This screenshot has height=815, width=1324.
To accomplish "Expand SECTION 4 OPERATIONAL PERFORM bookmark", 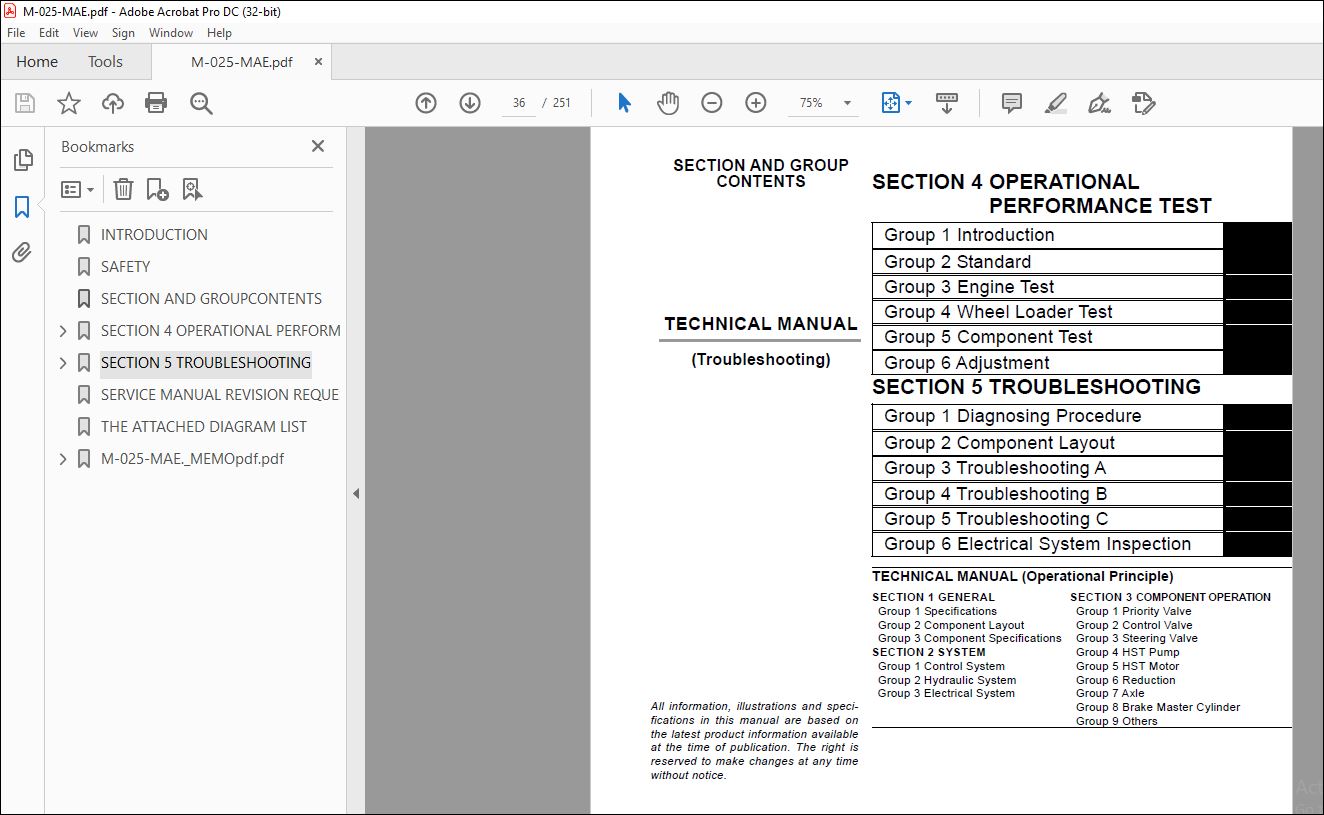I will coord(63,331).
